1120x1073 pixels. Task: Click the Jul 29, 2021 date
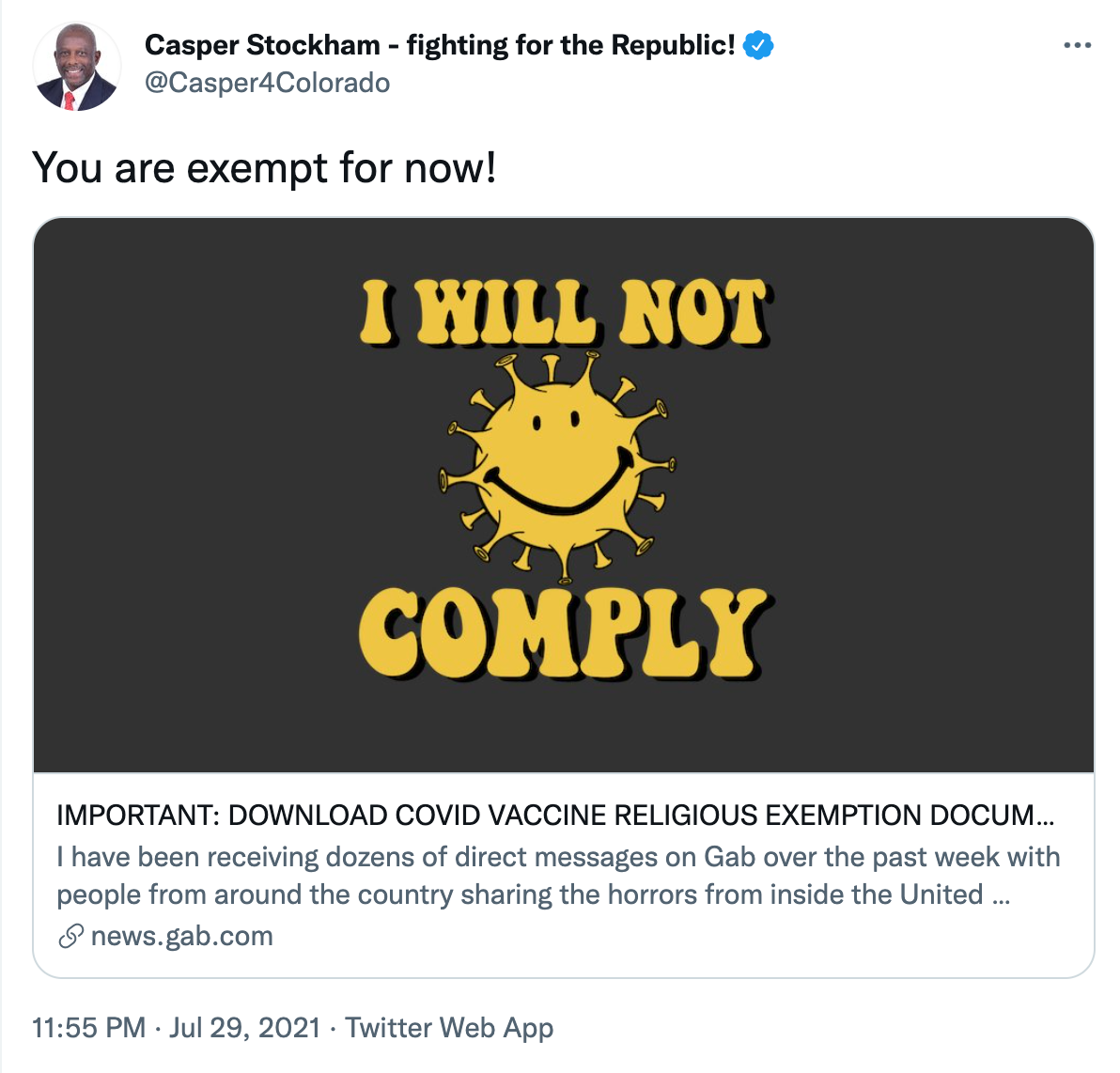pyautogui.click(x=245, y=1027)
